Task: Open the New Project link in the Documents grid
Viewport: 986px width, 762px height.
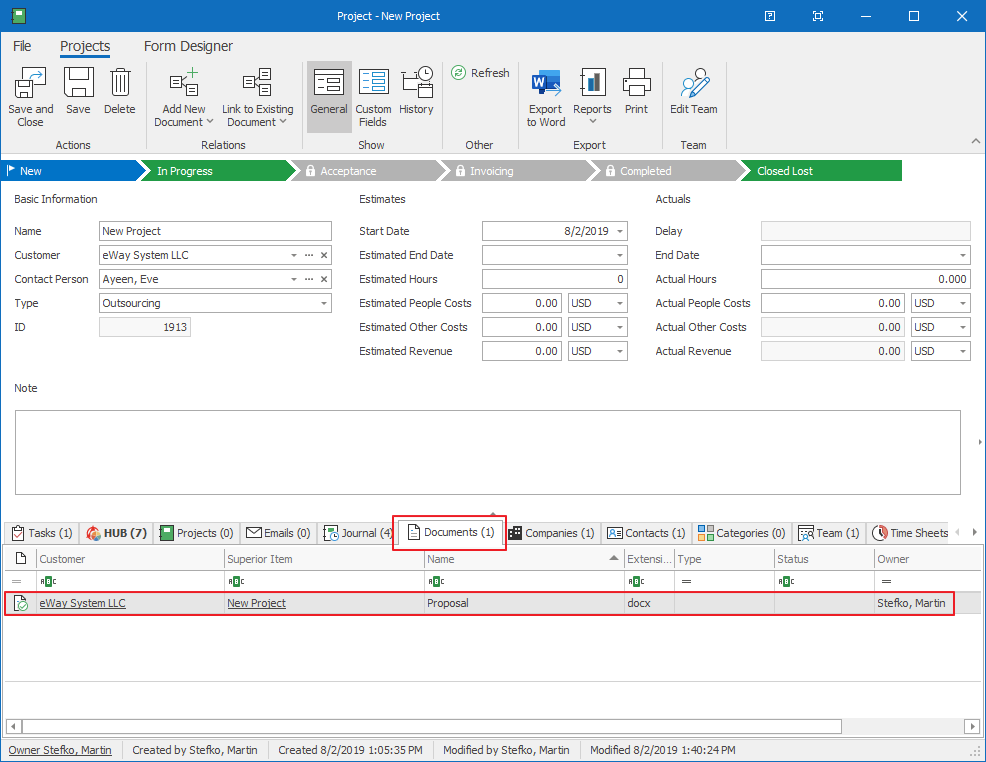Action: pos(256,603)
